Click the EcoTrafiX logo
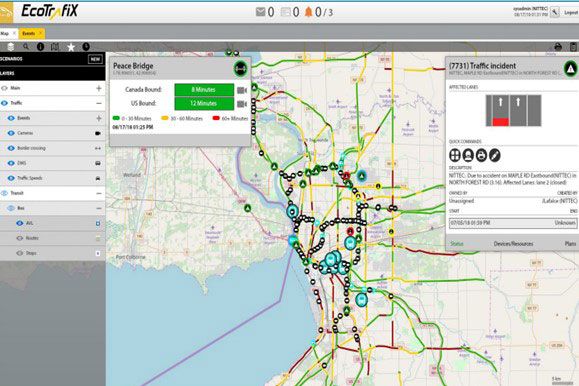Viewport: 579px width, 386px height. 49,11
